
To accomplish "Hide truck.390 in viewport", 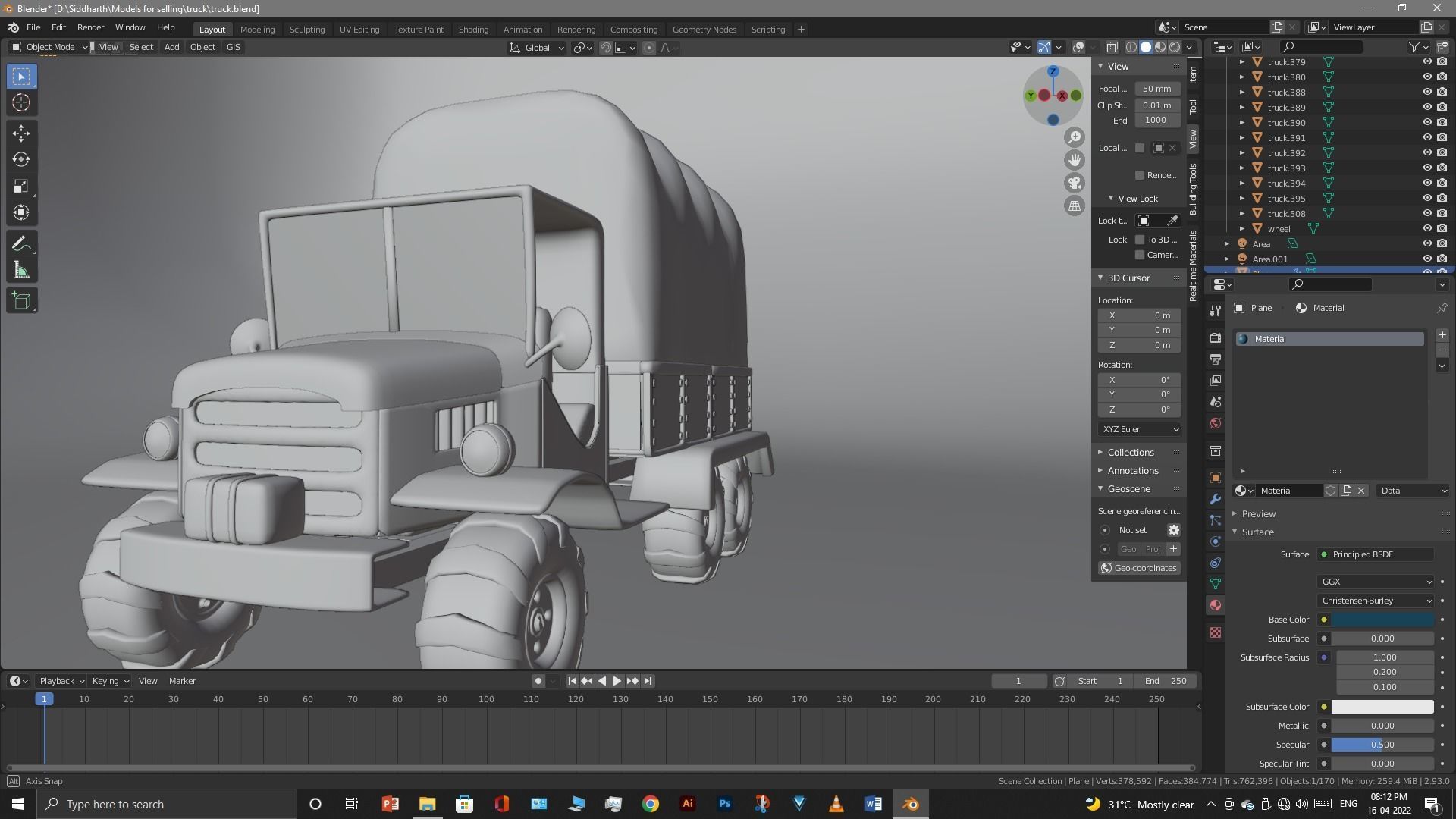I will pyautogui.click(x=1426, y=123).
